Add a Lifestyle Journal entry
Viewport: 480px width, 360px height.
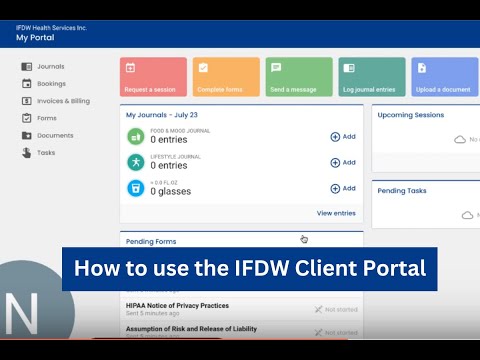click(343, 163)
